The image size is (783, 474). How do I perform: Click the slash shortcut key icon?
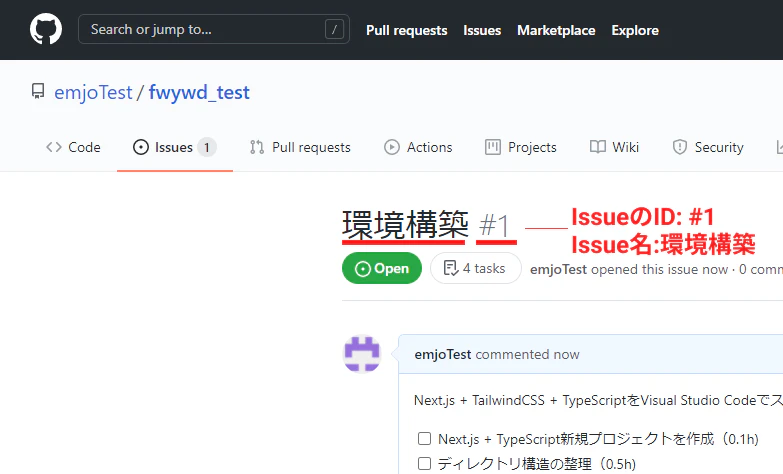tap(334, 29)
